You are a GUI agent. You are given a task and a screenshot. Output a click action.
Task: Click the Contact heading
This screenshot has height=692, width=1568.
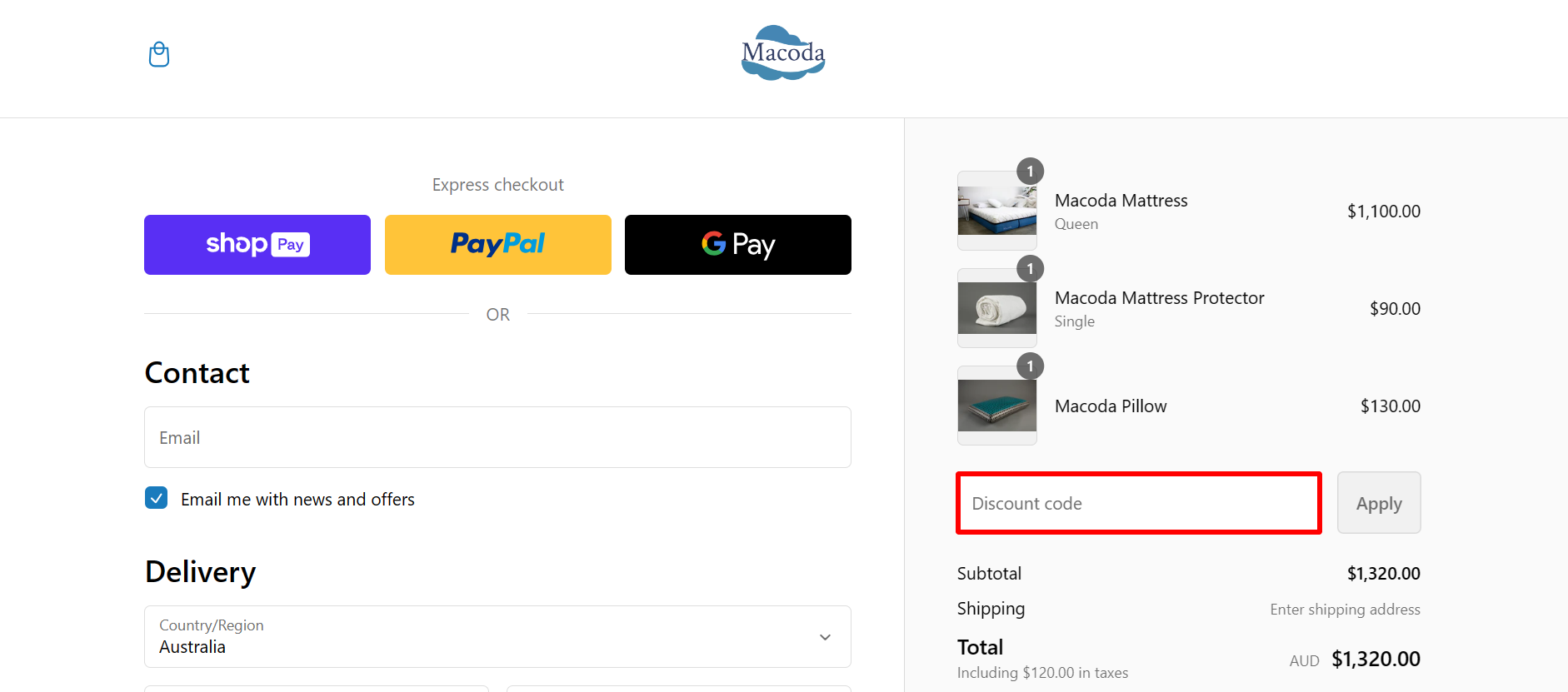pos(197,373)
